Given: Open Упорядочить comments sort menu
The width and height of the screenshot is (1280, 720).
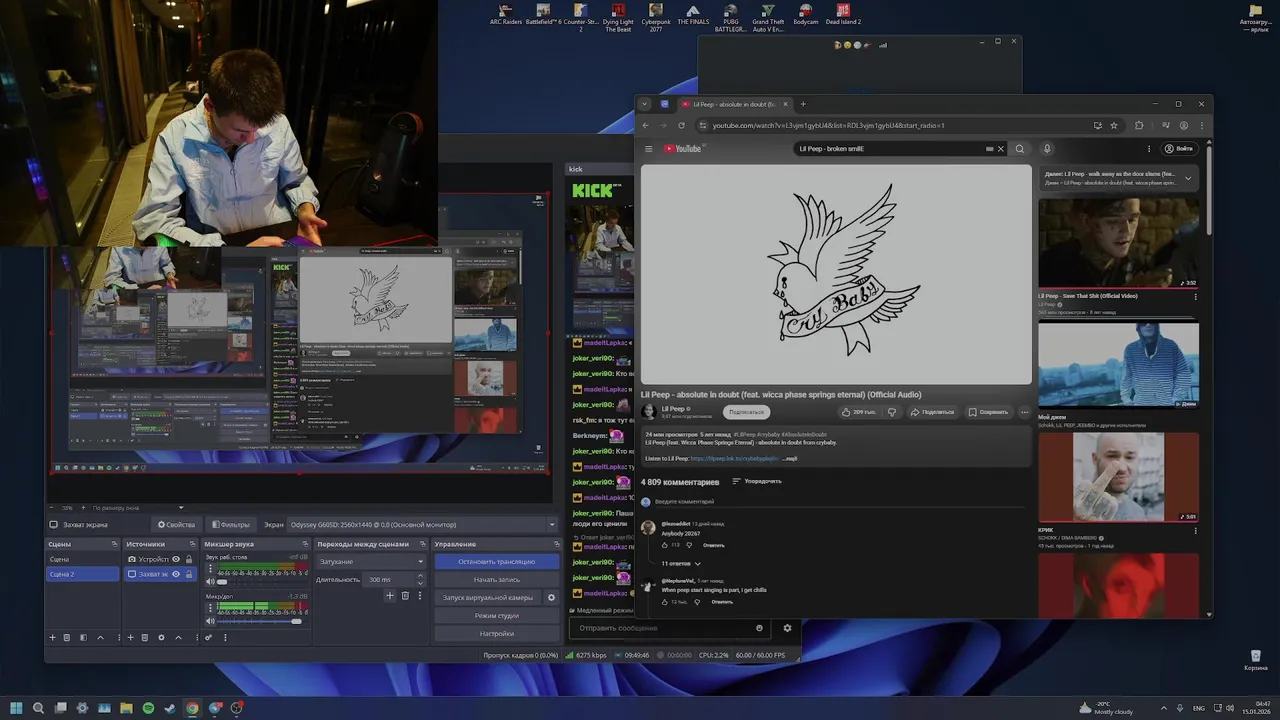Looking at the screenshot, I should point(757,481).
